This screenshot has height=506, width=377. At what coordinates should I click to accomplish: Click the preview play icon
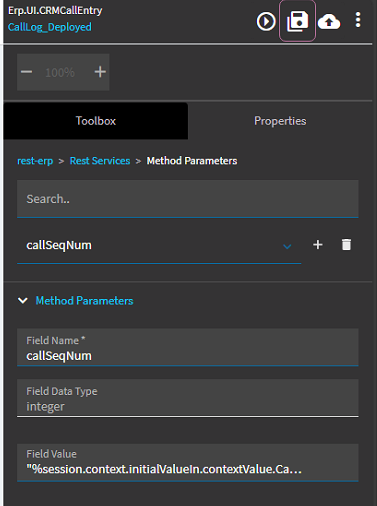click(266, 22)
